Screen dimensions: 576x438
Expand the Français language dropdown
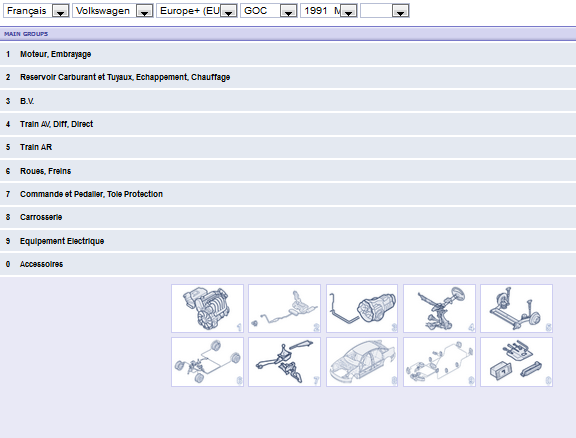tap(36, 11)
